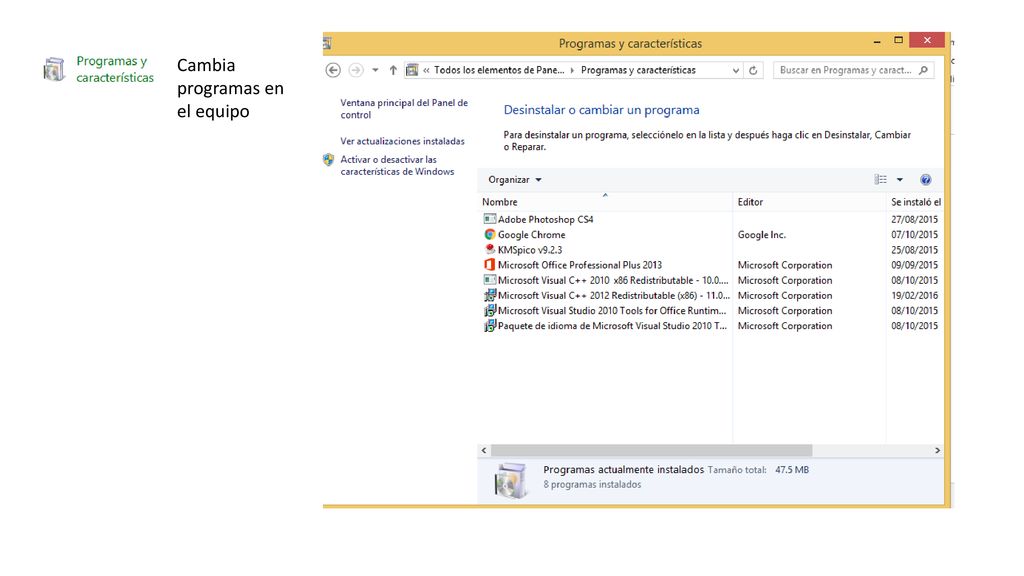Click the horizontal scrollbar right arrow
Image resolution: width=1024 pixels, height=576 pixels.
[937, 450]
